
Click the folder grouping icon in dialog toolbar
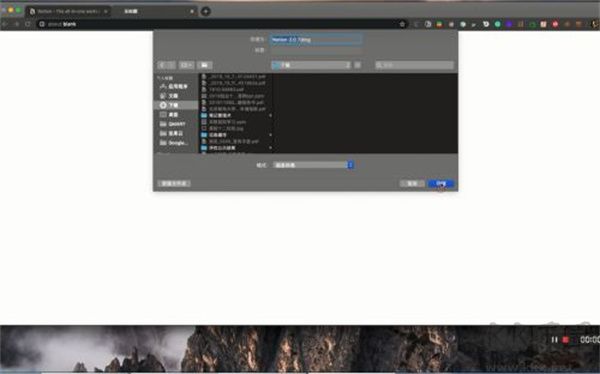coord(205,65)
